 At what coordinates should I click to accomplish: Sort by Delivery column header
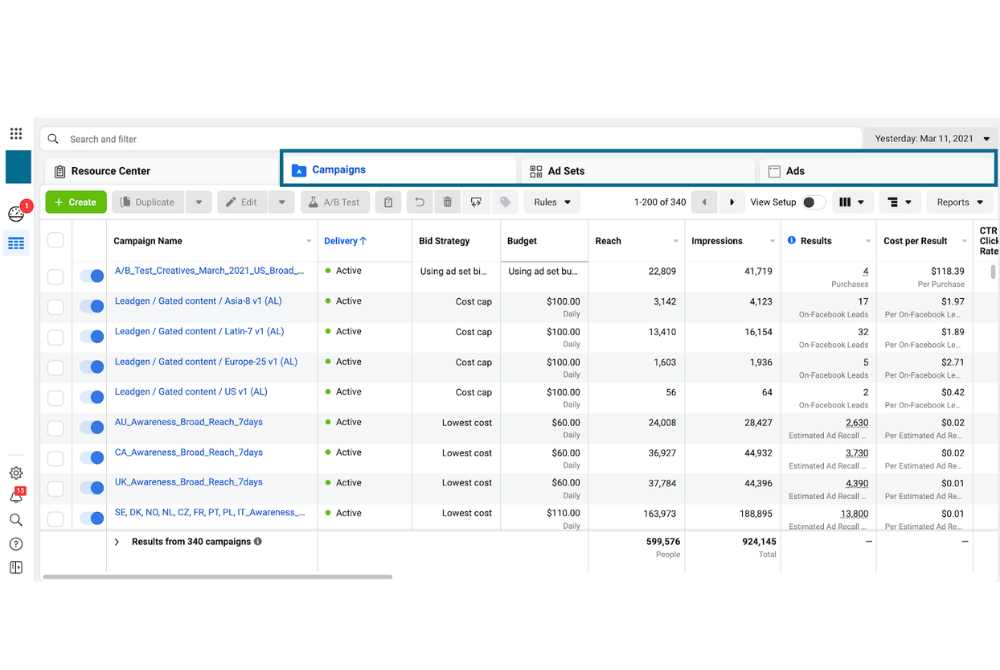[x=345, y=240]
